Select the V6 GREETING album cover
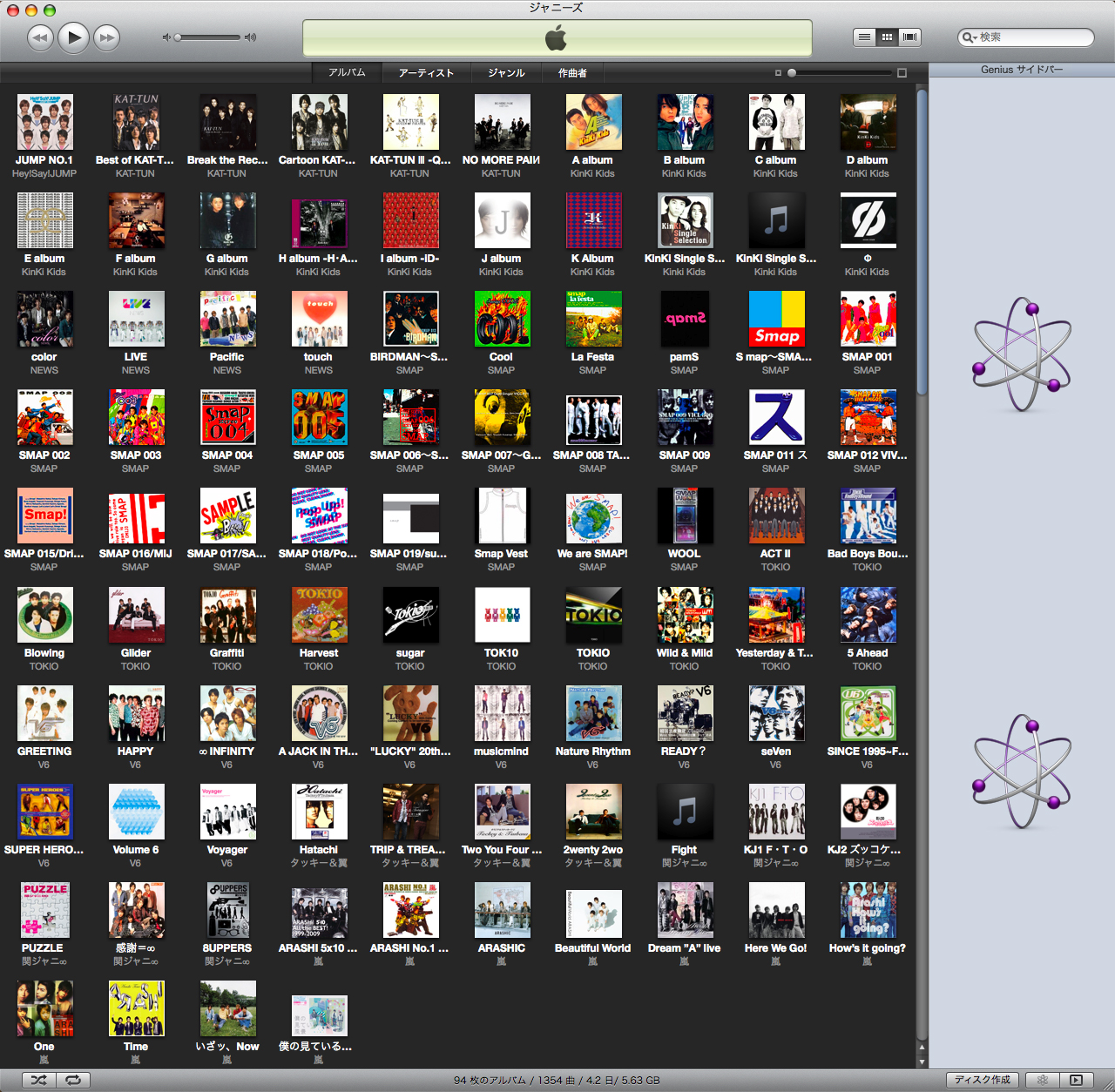Image resolution: width=1115 pixels, height=1092 pixels. [44, 713]
